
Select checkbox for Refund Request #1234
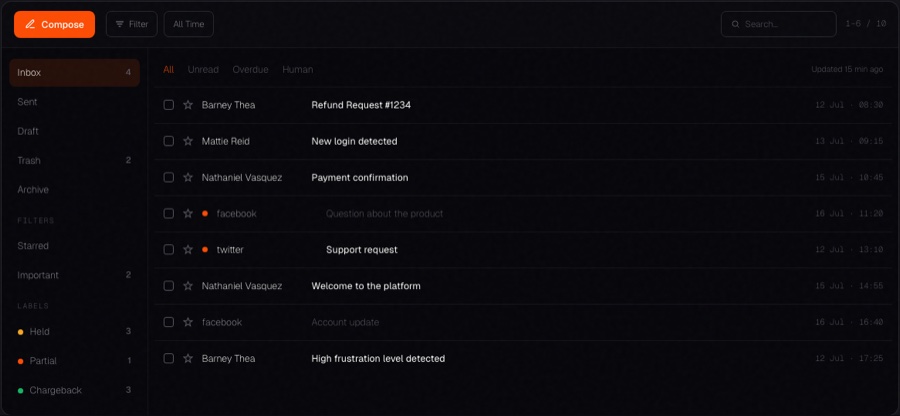pyautogui.click(x=169, y=105)
